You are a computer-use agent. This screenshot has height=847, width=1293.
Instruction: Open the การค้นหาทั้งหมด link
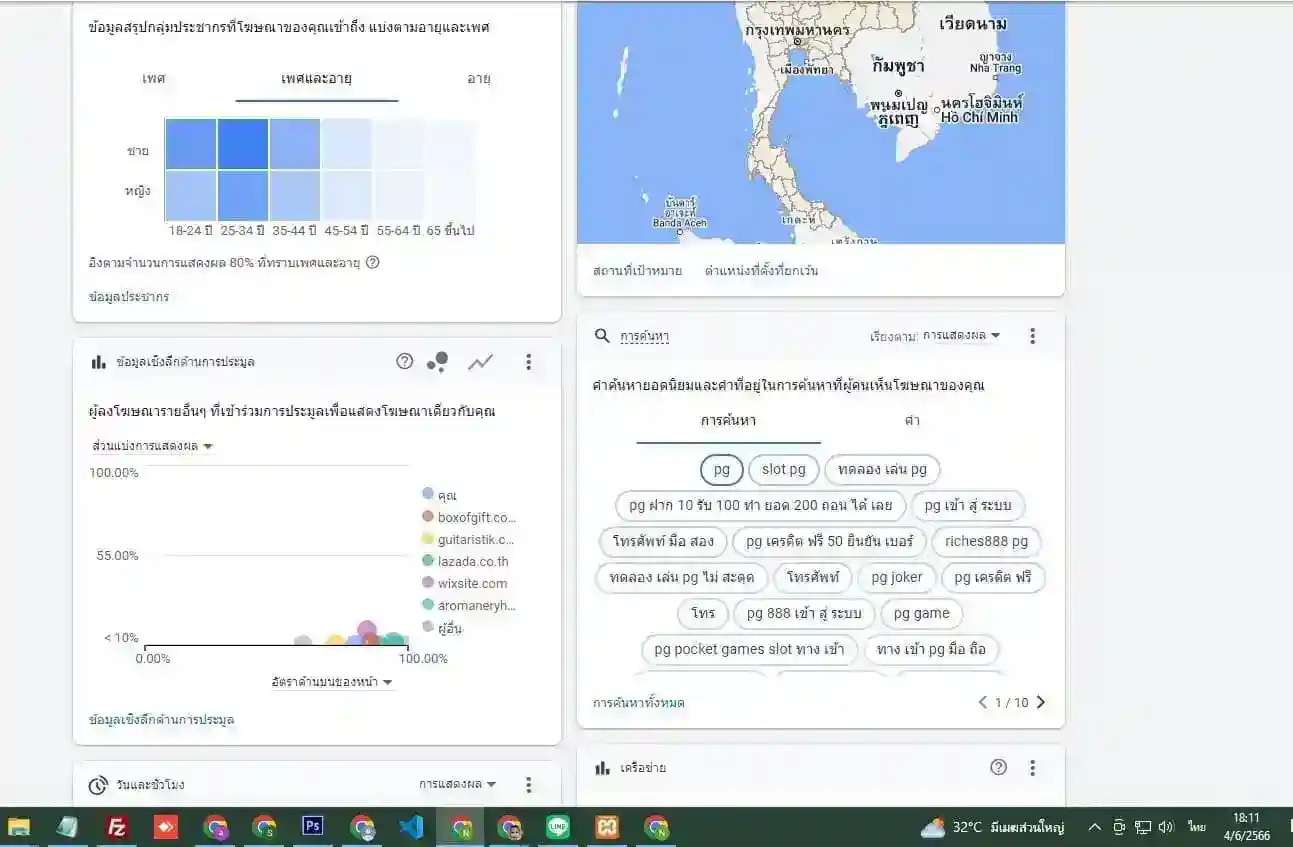click(637, 703)
